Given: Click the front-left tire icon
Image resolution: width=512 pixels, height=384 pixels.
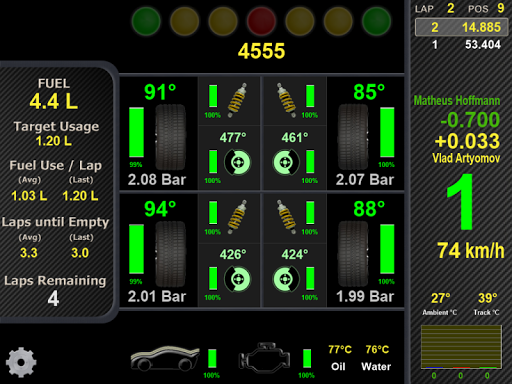Looking at the screenshot, I should [x=171, y=137].
